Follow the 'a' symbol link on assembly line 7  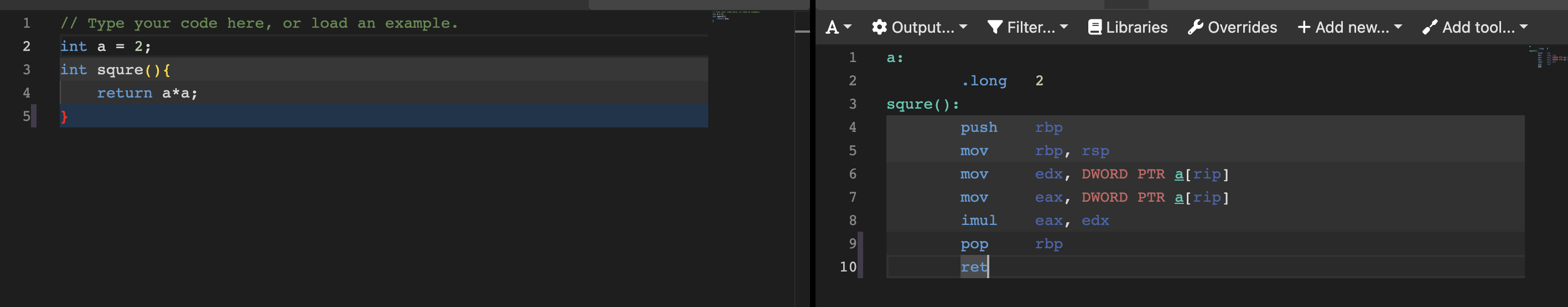(1179, 197)
